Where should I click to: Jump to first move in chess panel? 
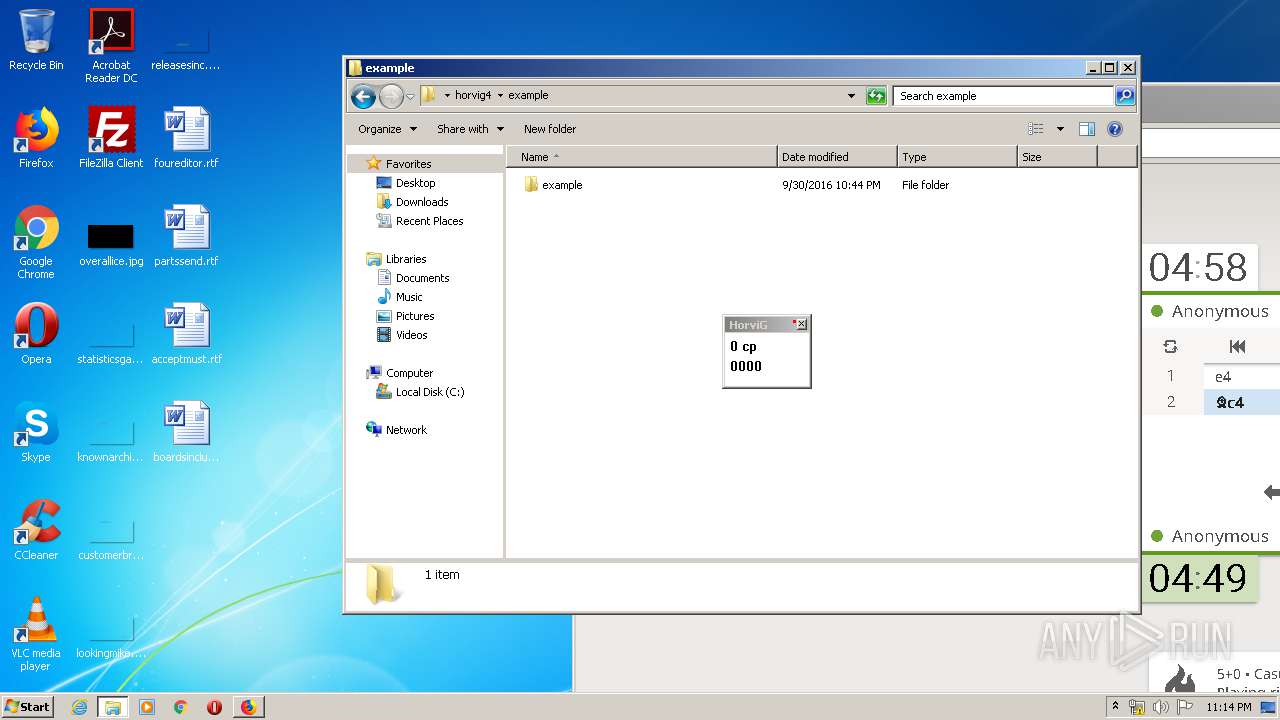[x=1237, y=346]
